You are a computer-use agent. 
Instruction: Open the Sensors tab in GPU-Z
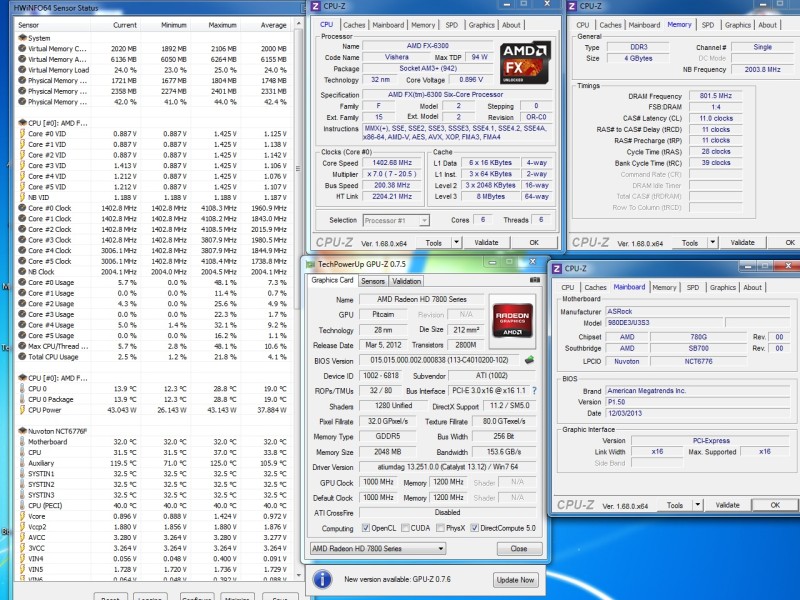pos(373,281)
